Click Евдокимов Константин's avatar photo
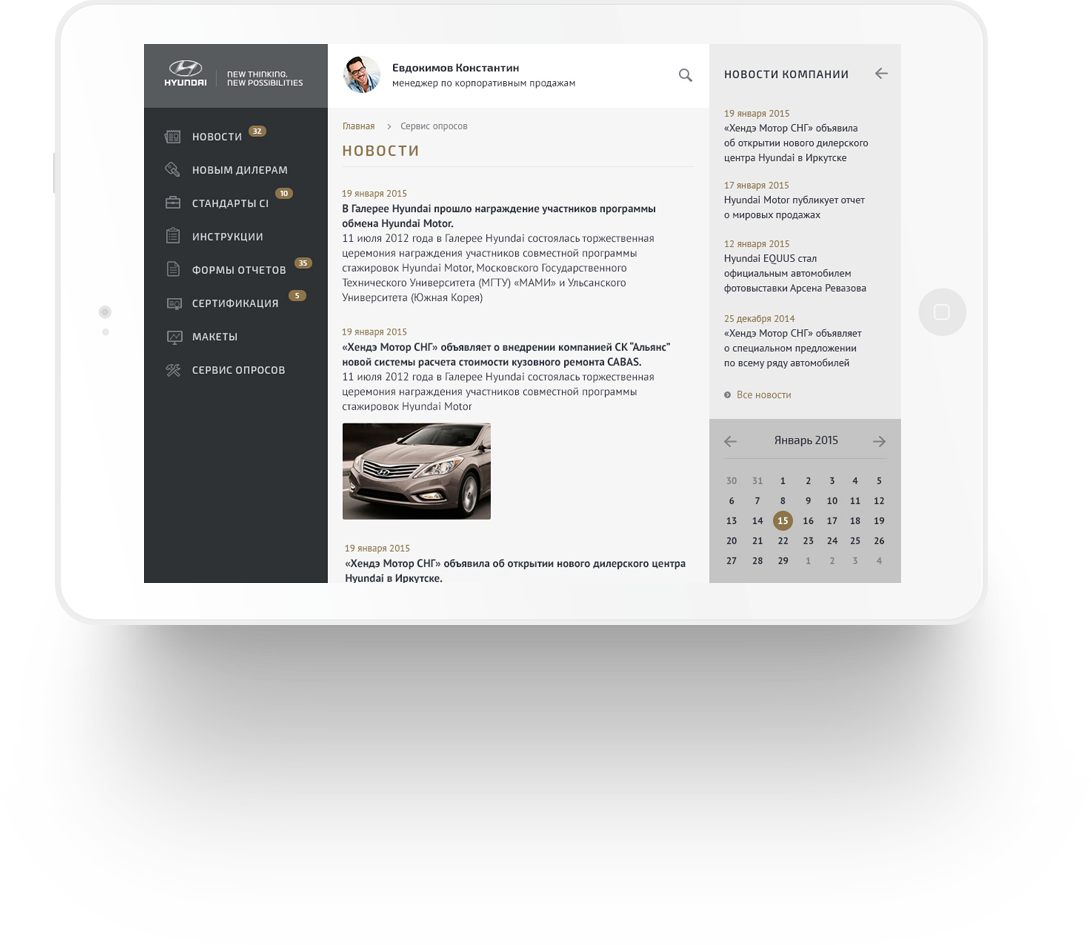1091x945 pixels. (x=362, y=74)
